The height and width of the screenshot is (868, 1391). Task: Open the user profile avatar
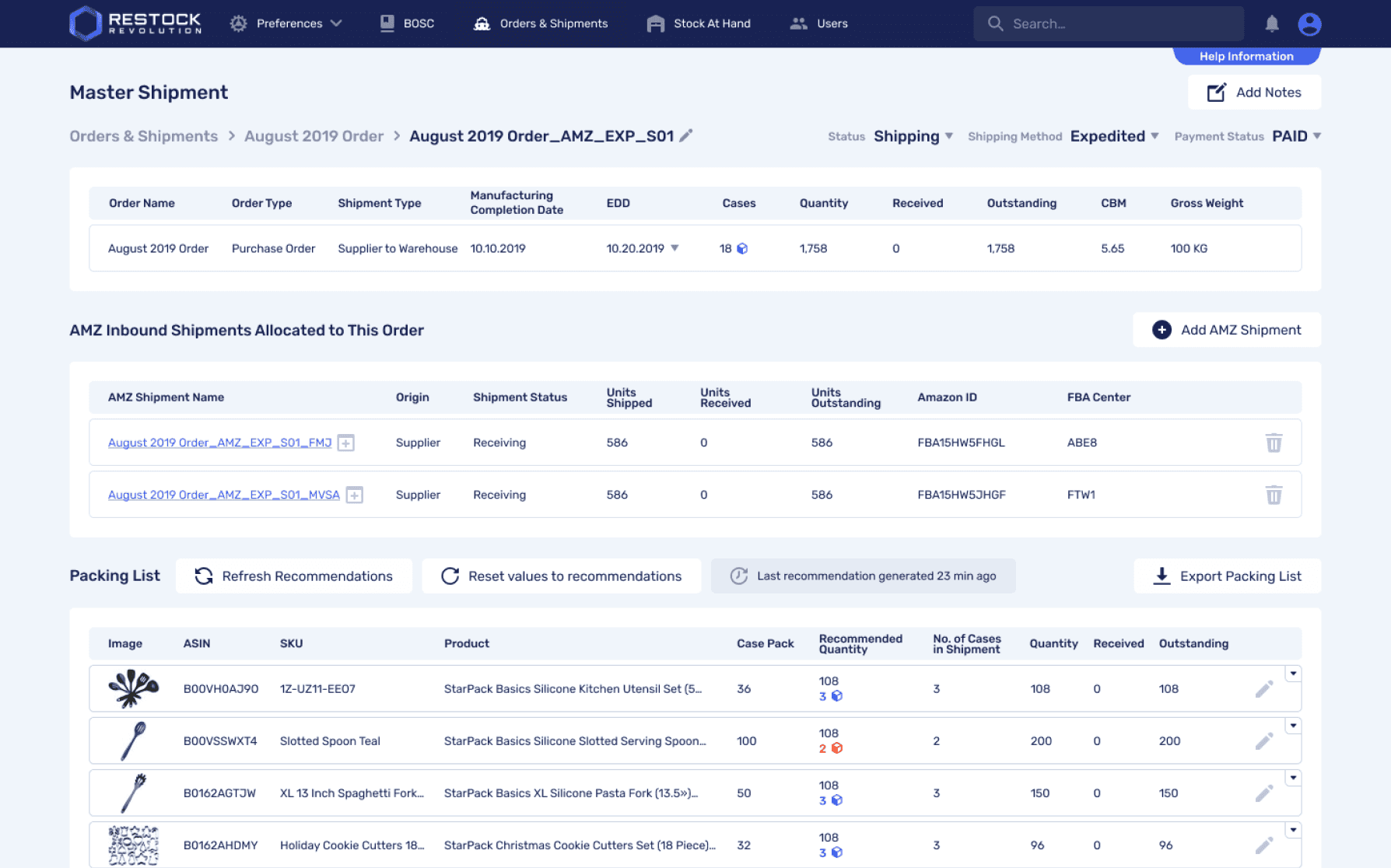point(1309,24)
